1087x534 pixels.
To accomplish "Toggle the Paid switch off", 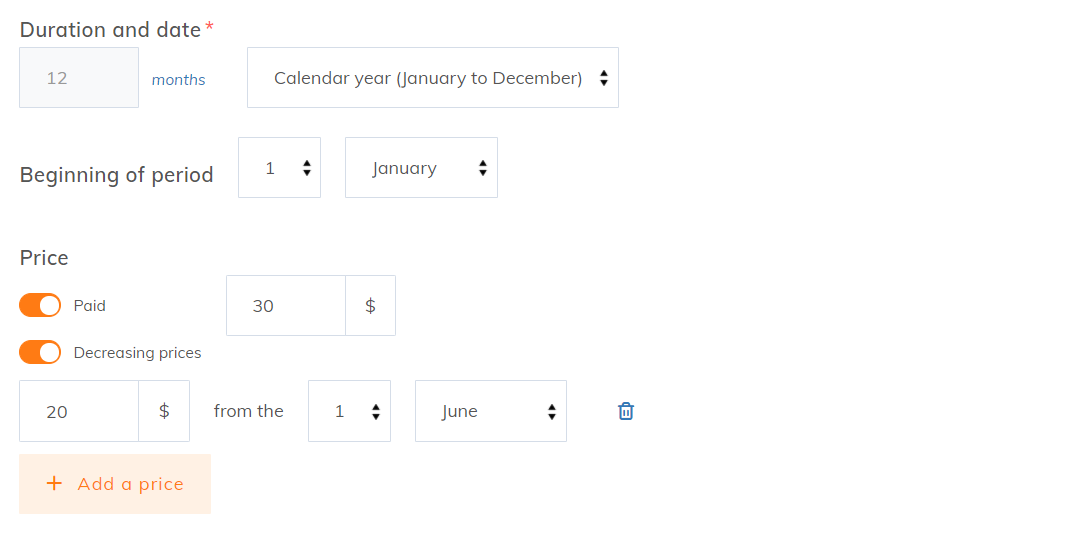I will click(x=40, y=306).
